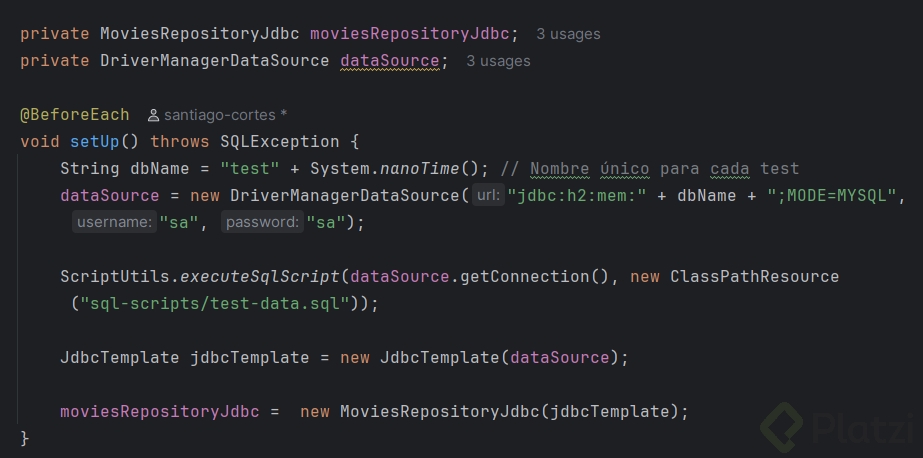Open the 3 usages hint for moviesRepositoryJdbc field

568,34
